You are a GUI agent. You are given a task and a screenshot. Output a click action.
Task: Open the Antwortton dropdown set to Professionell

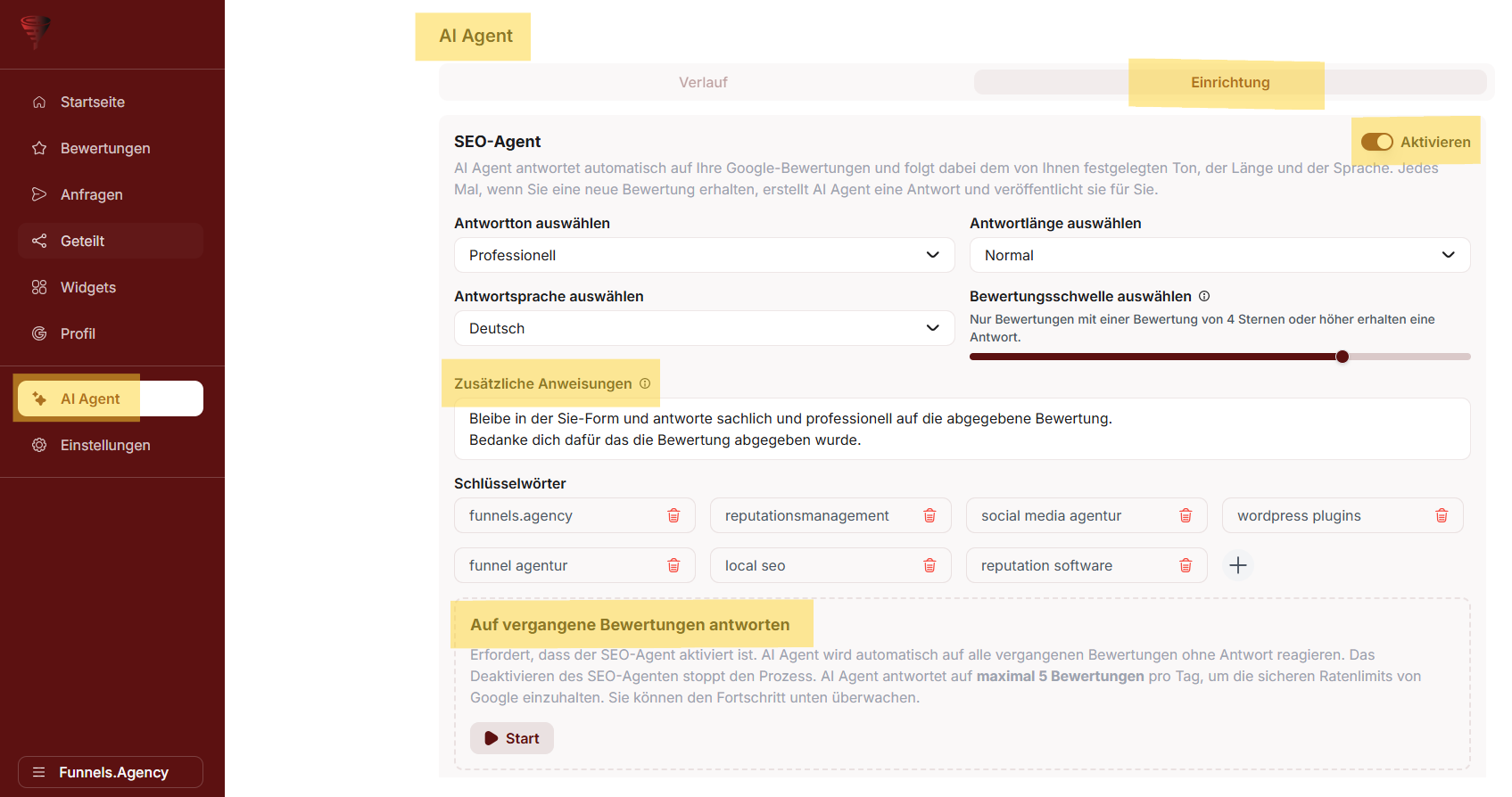pos(704,255)
